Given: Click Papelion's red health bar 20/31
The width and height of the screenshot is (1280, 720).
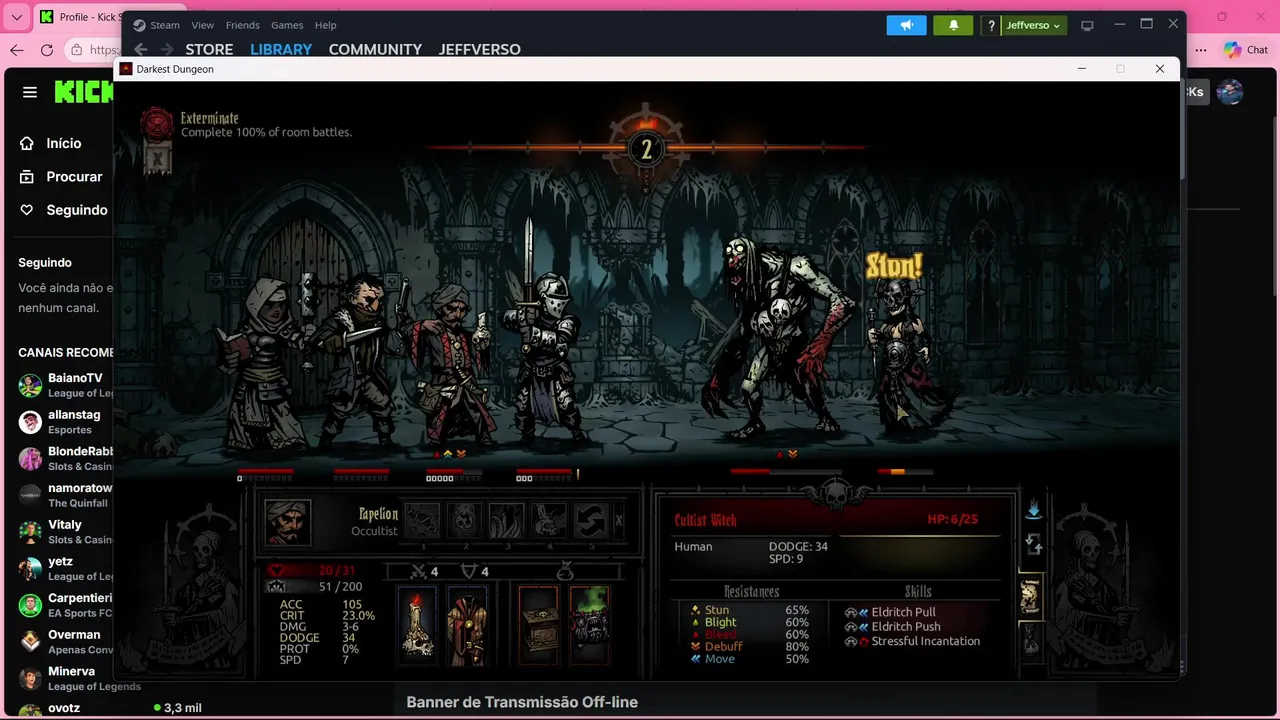Looking at the screenshot, I should [x=314, y=570].
